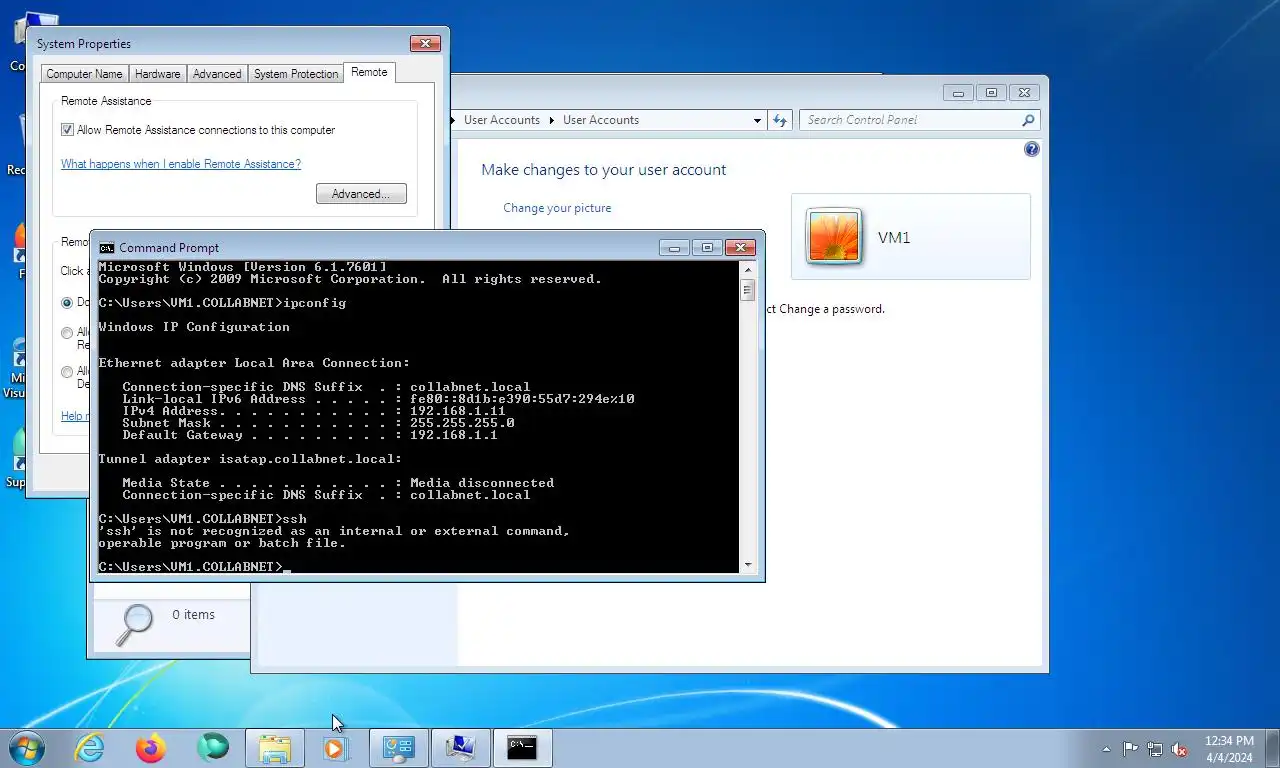Click the Command Prompt taskbar button
This screenshot has width=1280, height=768.
pos(522,748)
